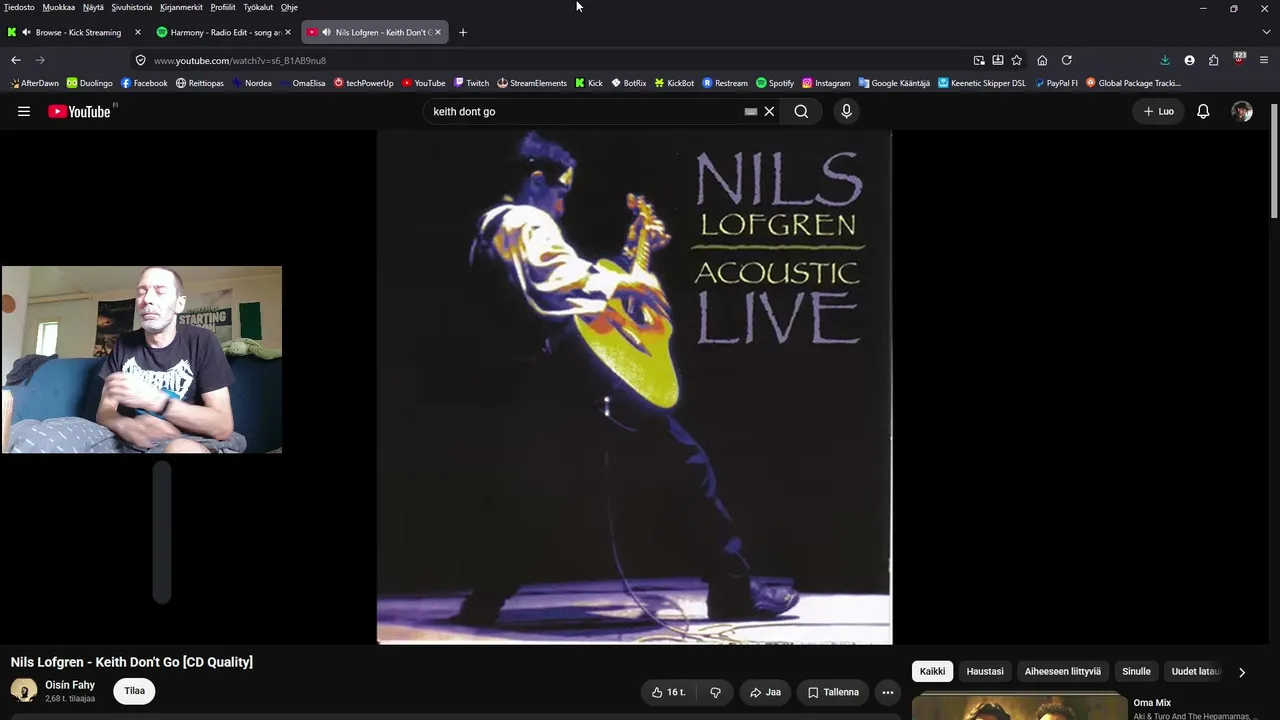Open the YouTube account avatar menu
Image resolution: width=1280 pixels, height=720 pixels.
point(1242,111)
